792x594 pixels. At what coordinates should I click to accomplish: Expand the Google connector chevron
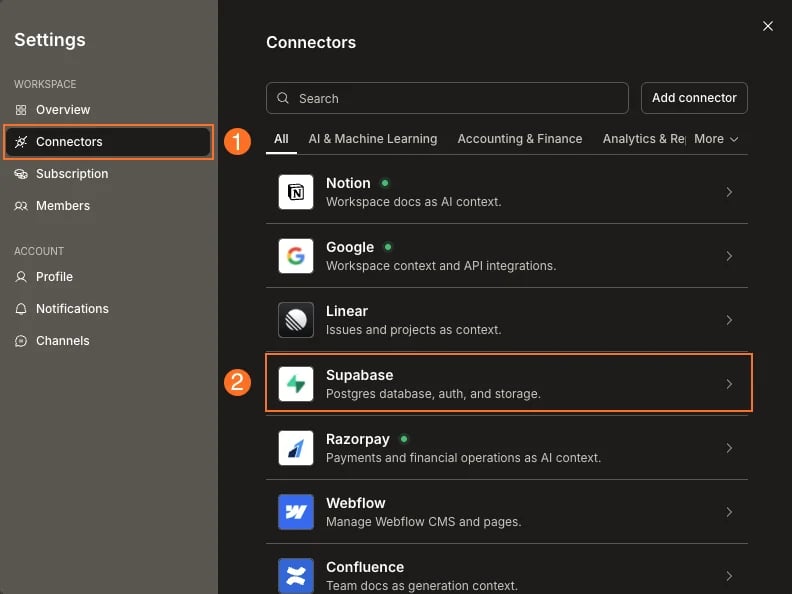(x=729, y=256)
